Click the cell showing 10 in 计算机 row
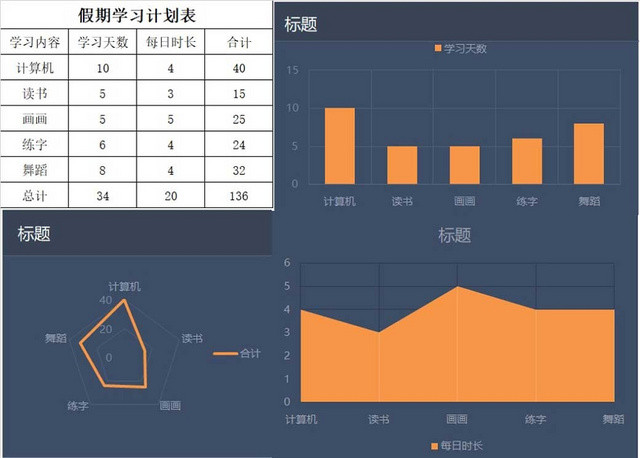This screenshot has width=640, height=458. click(x=102, y=67)
